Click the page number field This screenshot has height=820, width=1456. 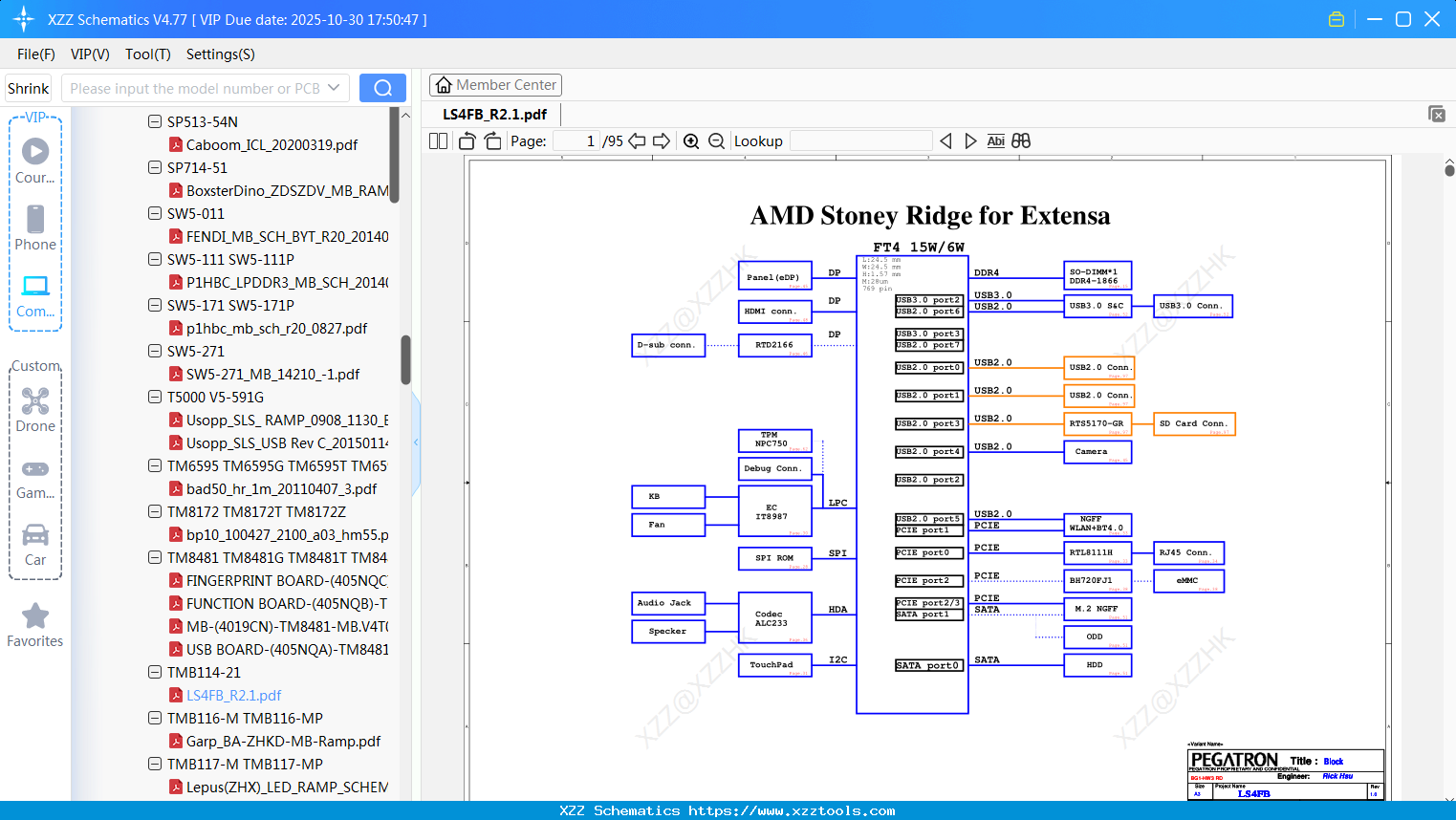coord(576,141)
